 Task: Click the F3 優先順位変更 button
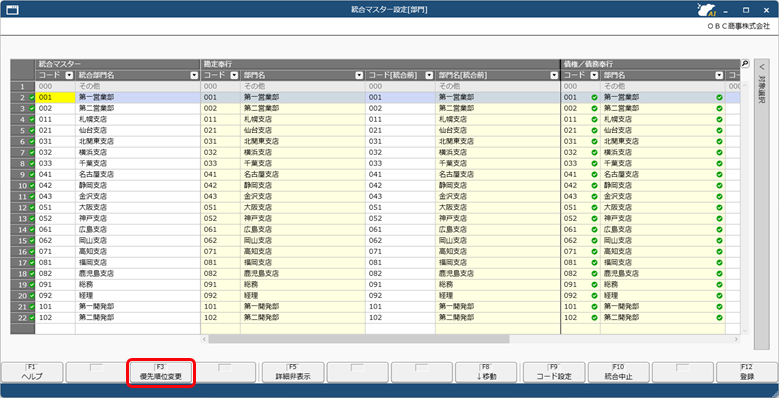(x=160, y=372)
